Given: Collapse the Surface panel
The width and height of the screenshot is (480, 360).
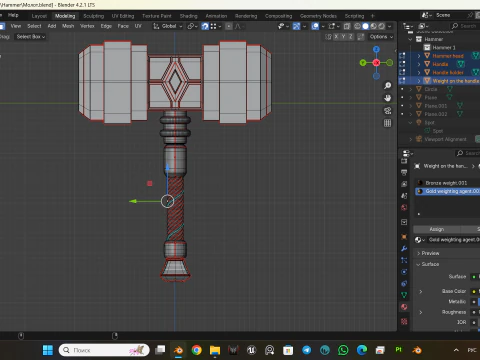Looking at the screenshot, I should click(x=418, y=264).
